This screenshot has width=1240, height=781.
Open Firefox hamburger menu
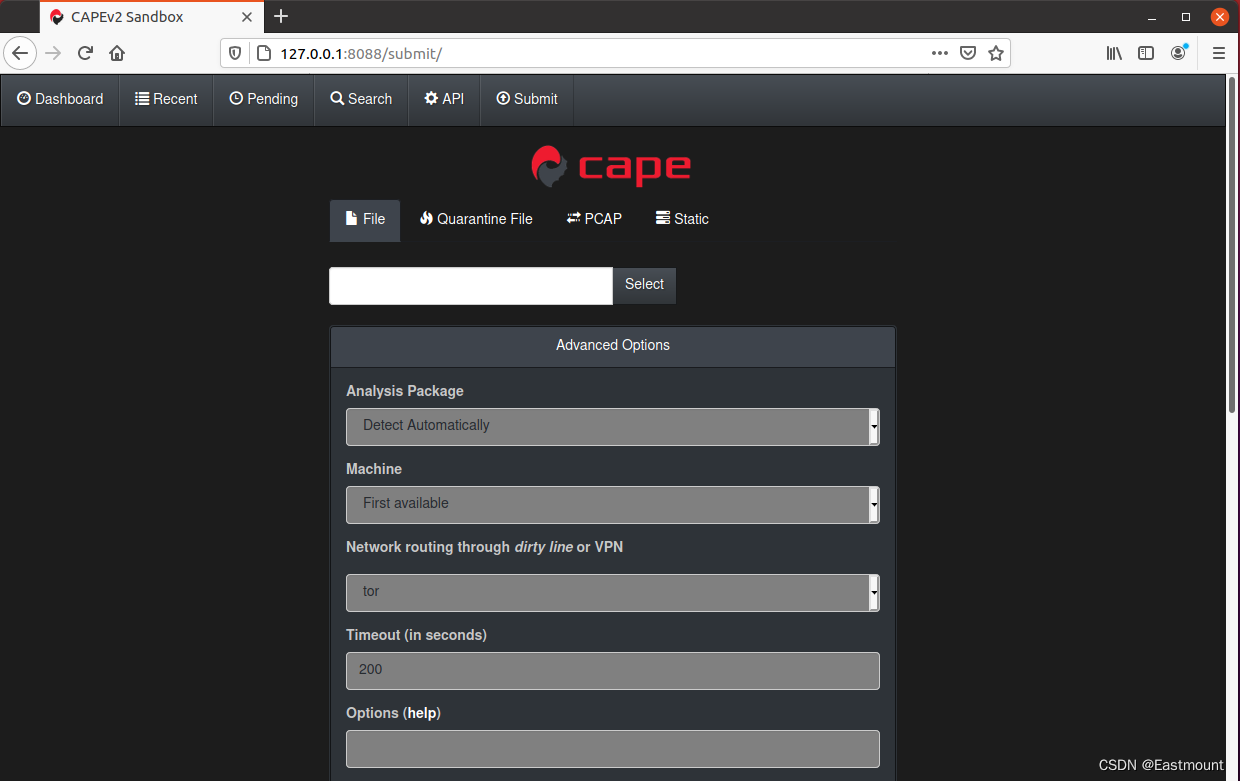(1219, 53)
